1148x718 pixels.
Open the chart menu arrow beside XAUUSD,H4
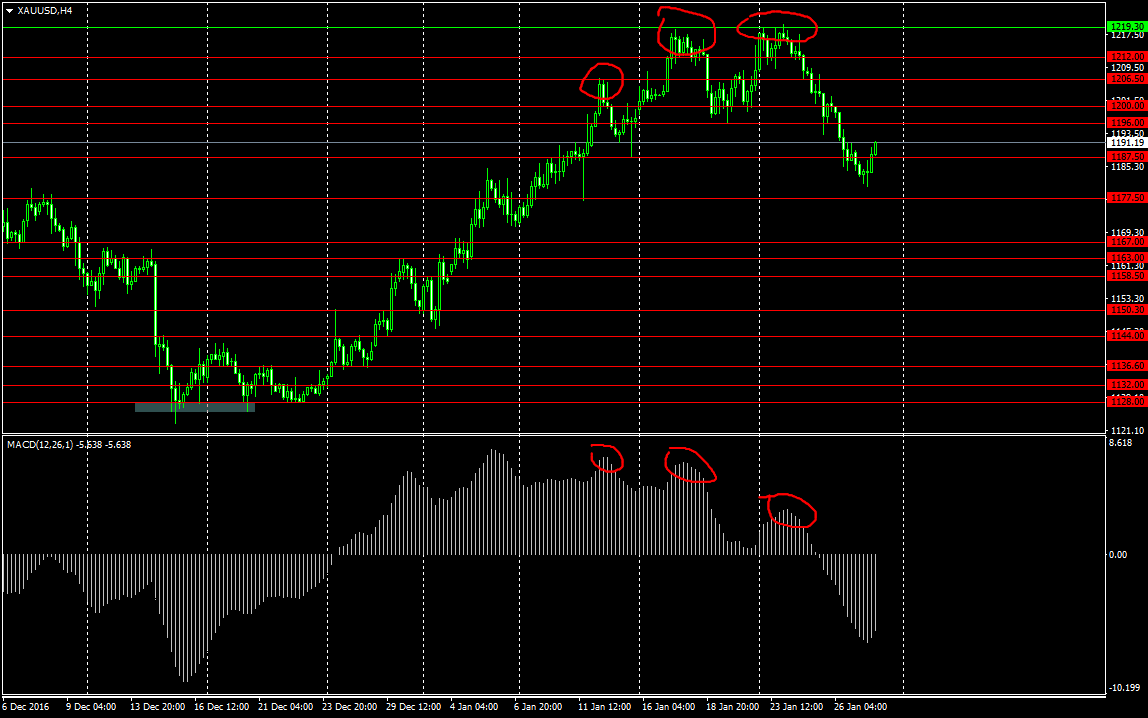pyautogui.click(x=10, y=11)
